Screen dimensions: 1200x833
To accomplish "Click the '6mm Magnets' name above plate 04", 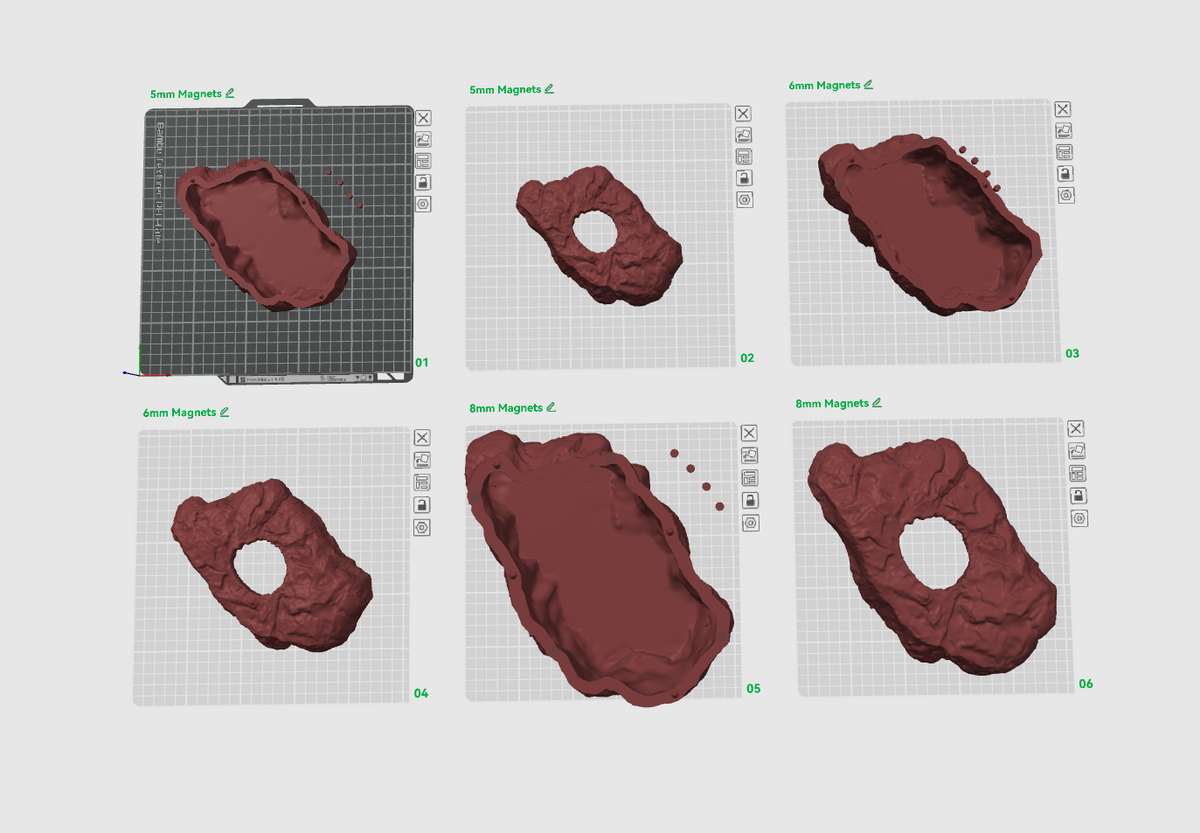I will (180, 413).
